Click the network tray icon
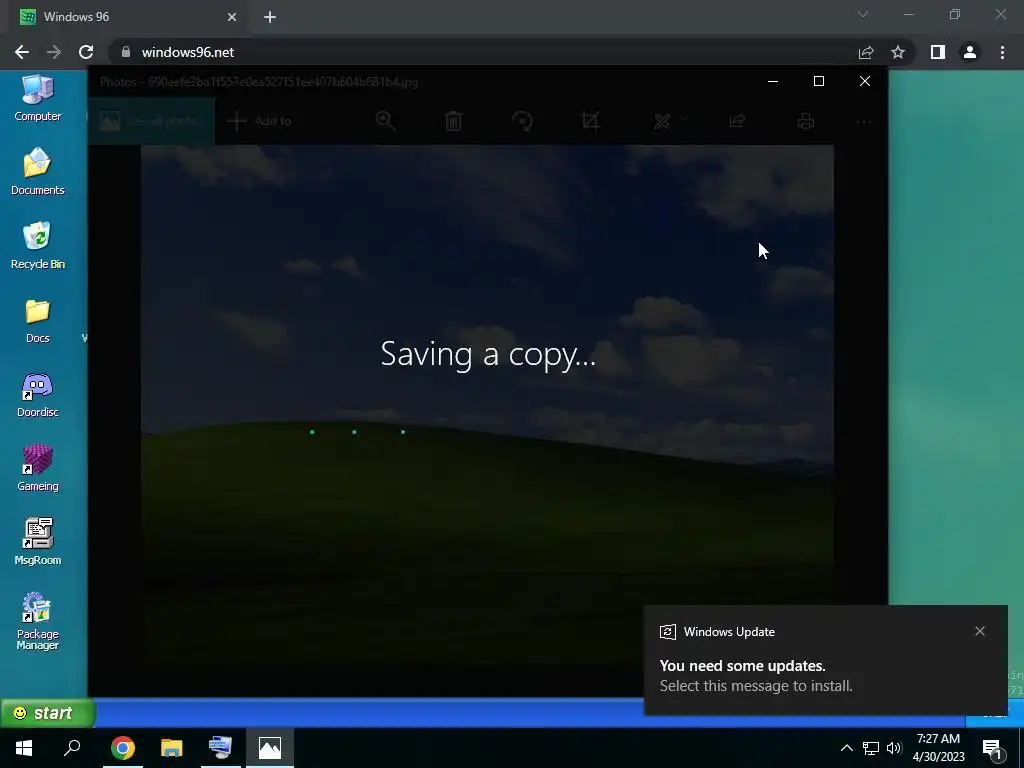 pos(871,748)
